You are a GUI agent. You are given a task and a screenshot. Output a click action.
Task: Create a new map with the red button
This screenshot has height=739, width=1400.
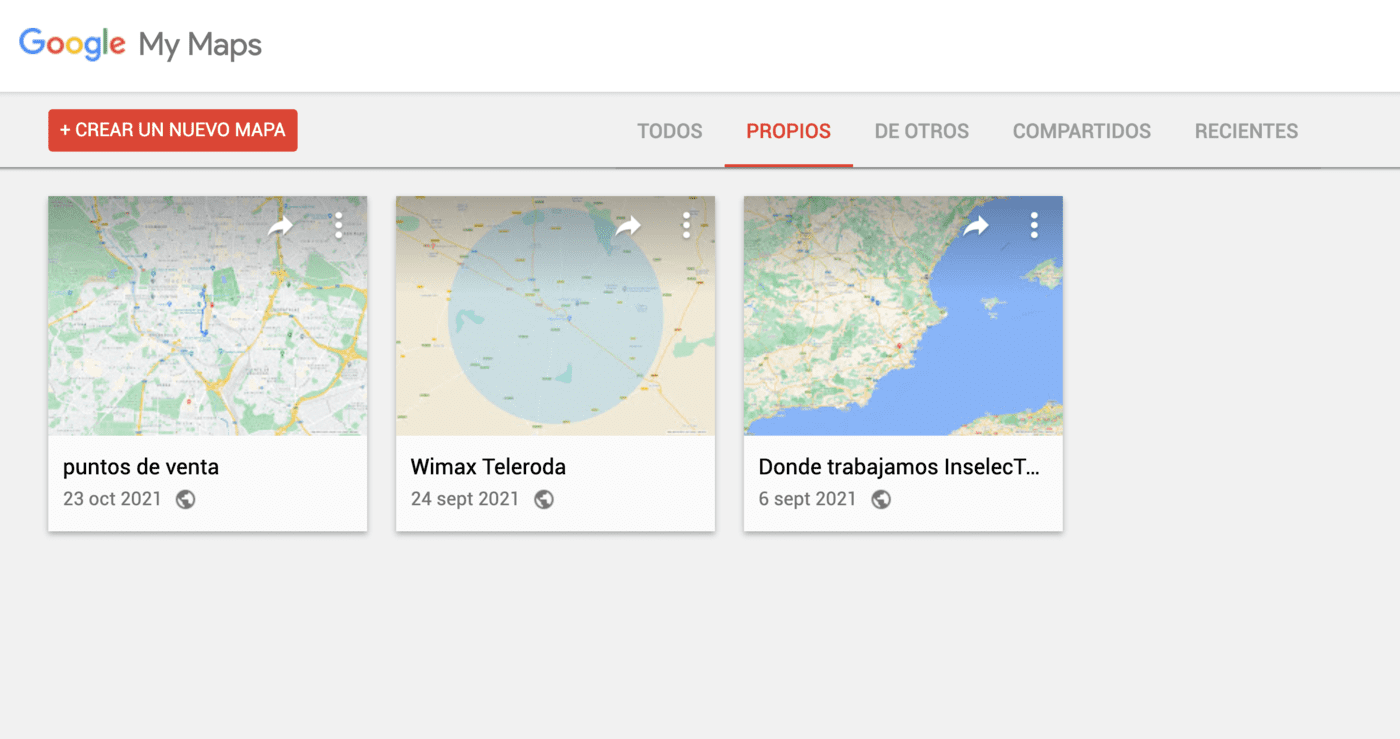pyautogui.click(x=173, y=130)
